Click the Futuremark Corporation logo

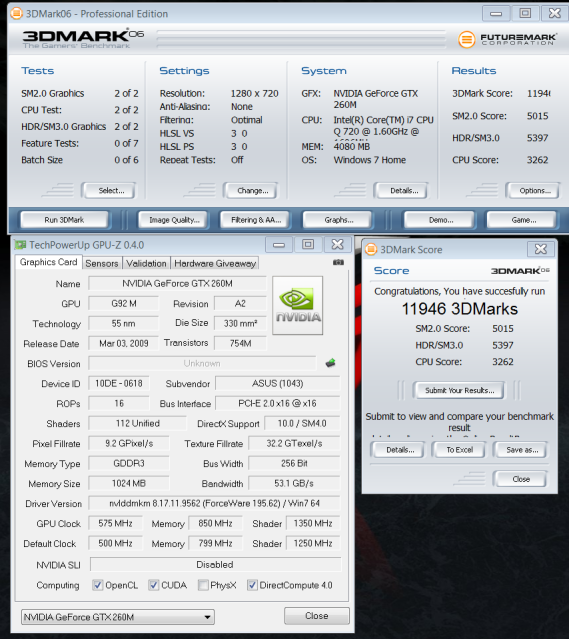[507, 40]
